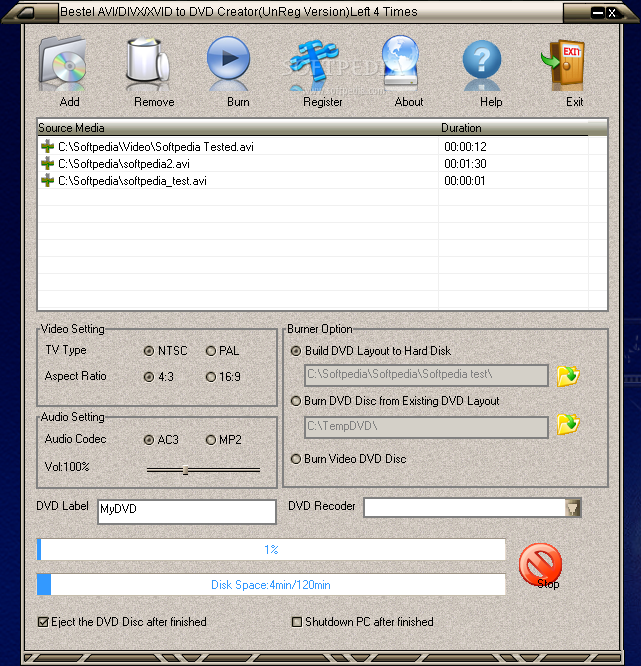Stop the conversion with red Stop button
The image size is (641, 666).
point(540,565)
